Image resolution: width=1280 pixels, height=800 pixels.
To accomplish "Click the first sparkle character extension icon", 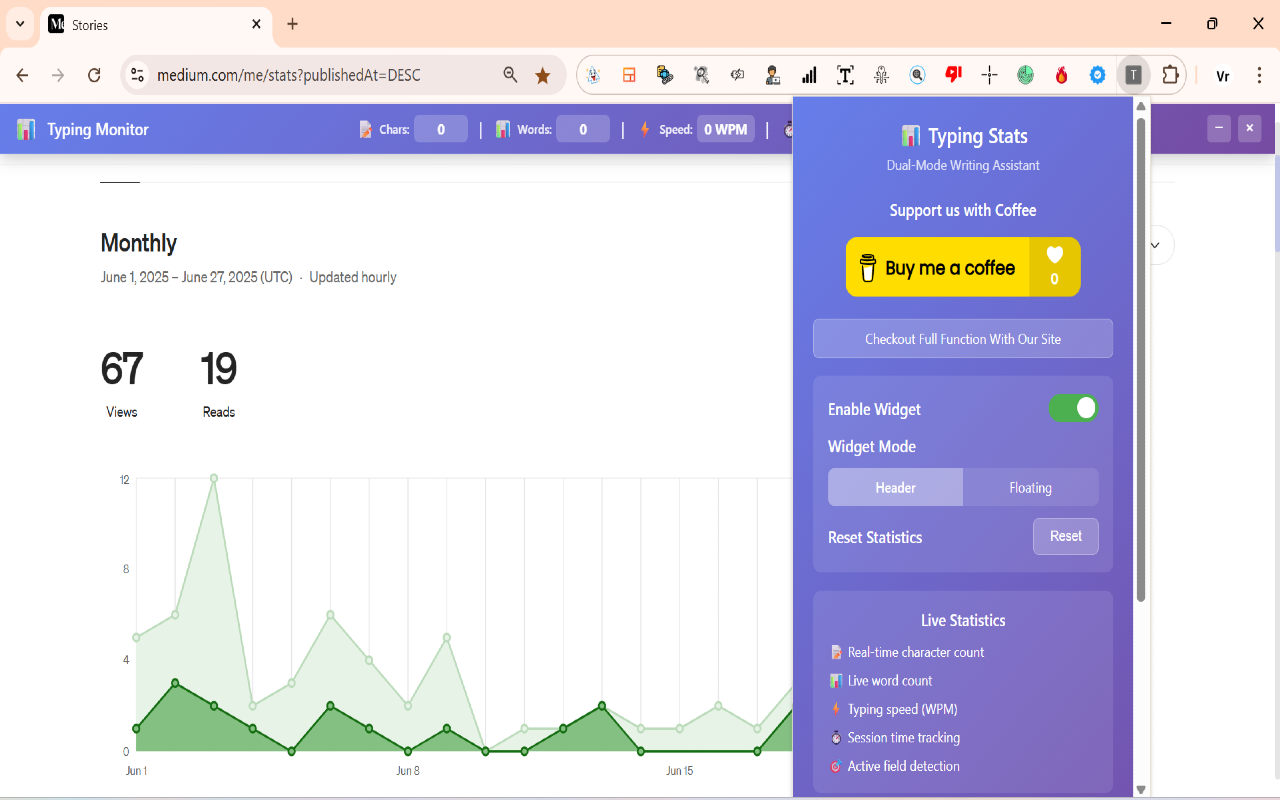I will click(593, 75).
